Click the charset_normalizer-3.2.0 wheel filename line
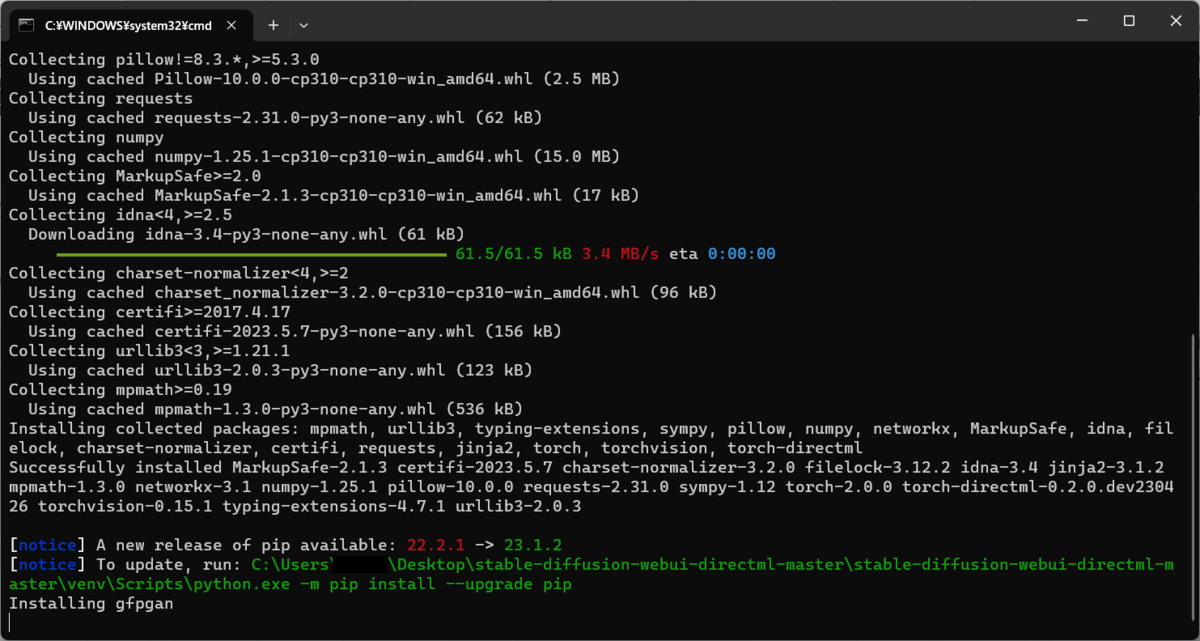 [x=373, y=293]
